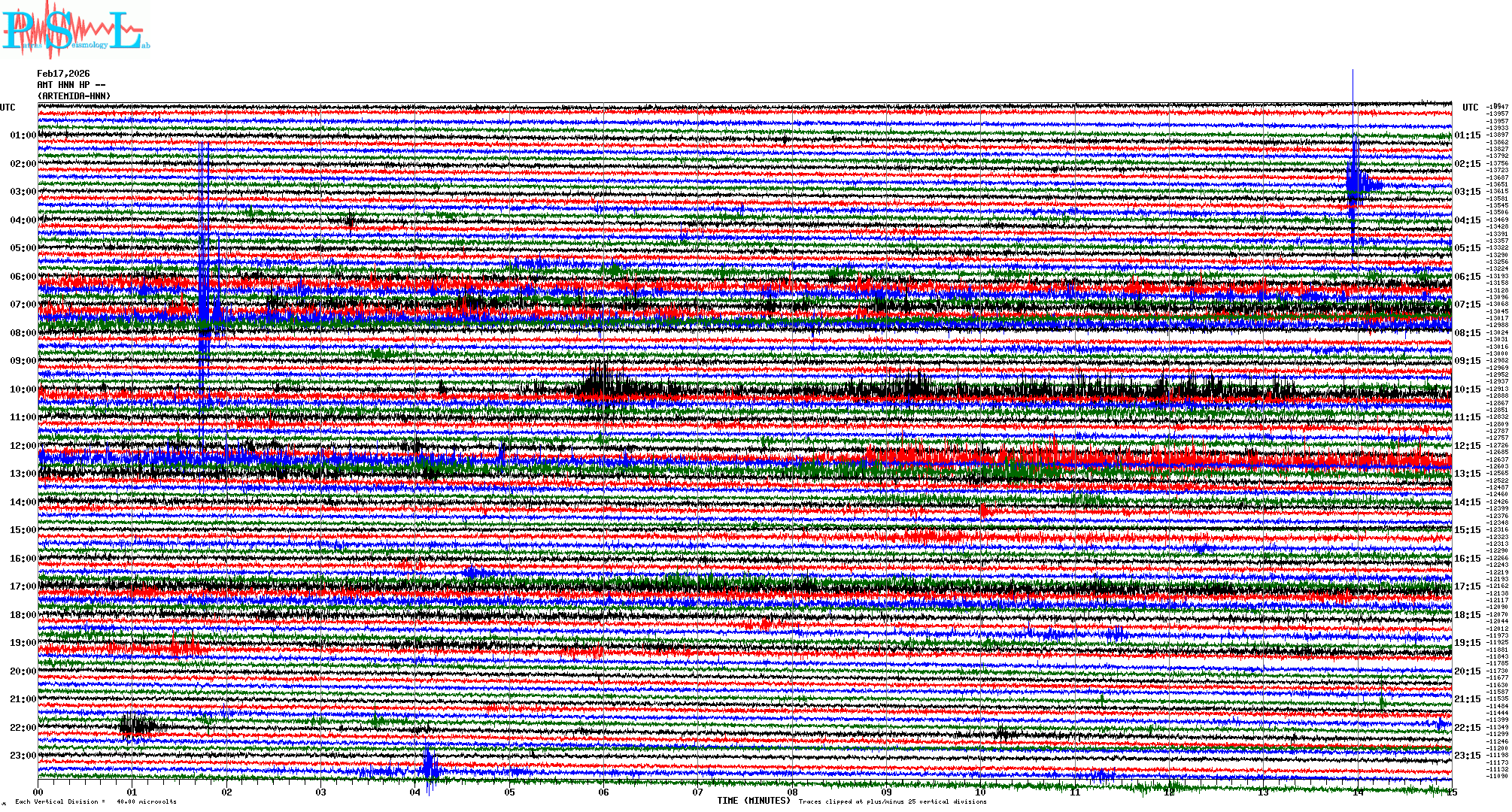Click the 22:15 label on right axis
The image size is (1512, 812).
[1467, 728]
